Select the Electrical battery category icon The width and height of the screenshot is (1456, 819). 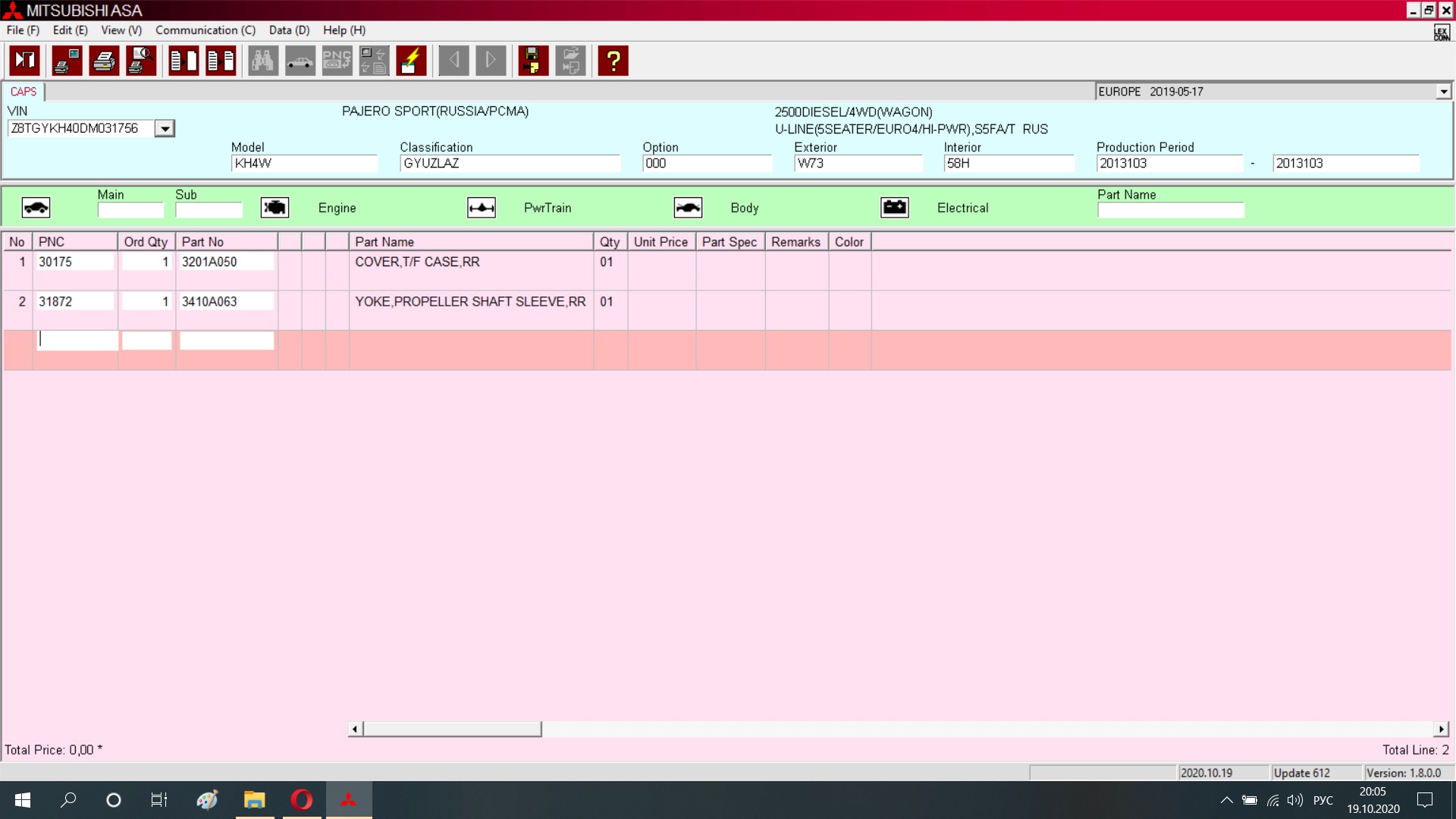(895, 208)
